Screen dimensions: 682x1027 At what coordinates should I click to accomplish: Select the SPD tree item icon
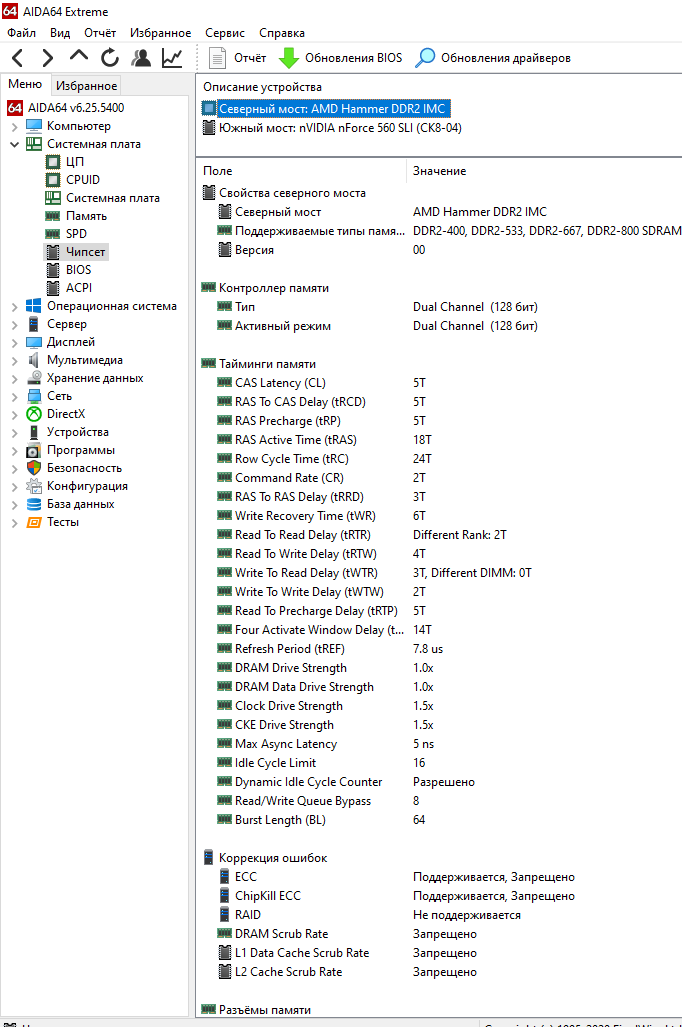tap(53, 234)
